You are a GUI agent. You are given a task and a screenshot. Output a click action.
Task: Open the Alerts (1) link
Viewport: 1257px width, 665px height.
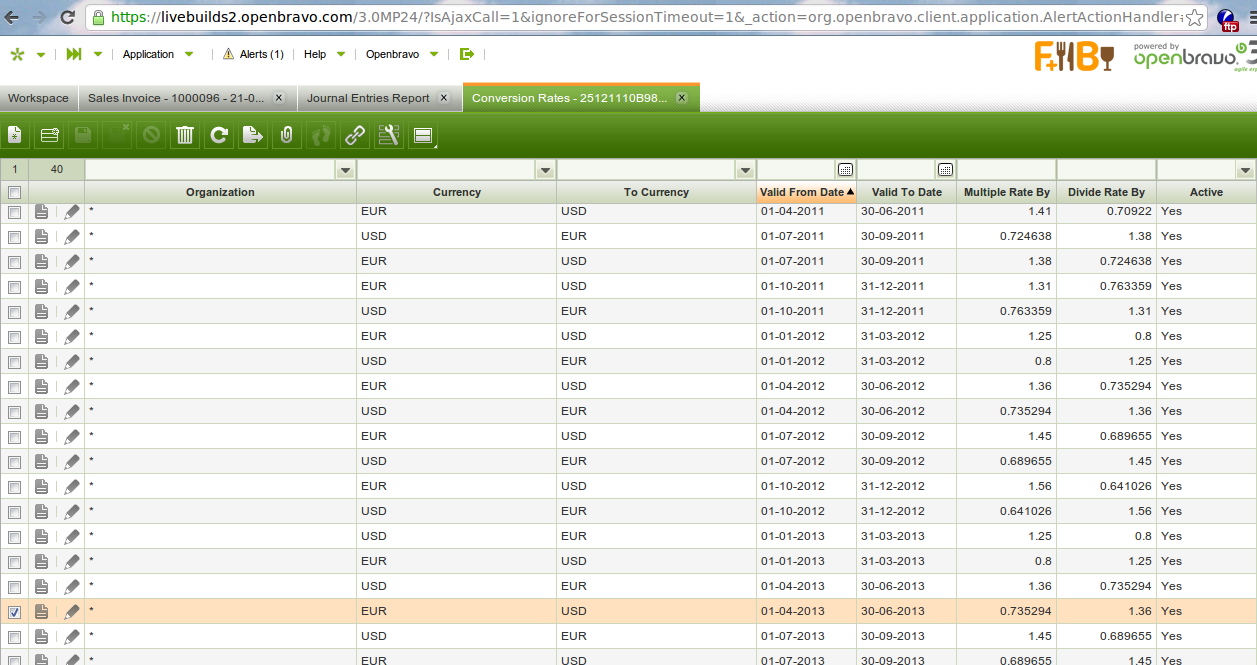tap(253, 54)
